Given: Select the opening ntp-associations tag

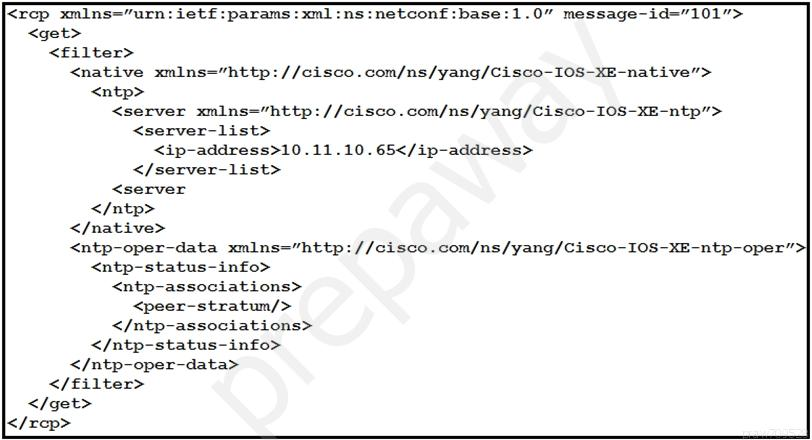Looking at the screenshot, I should click(207, 287).
